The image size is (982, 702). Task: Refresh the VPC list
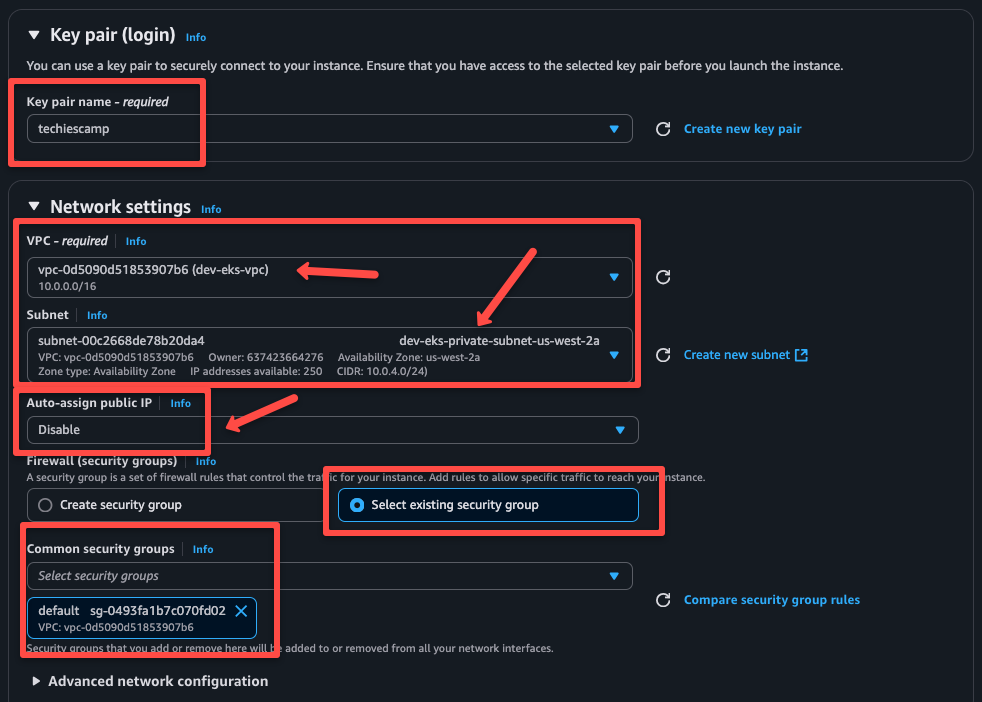click(663, 278)
